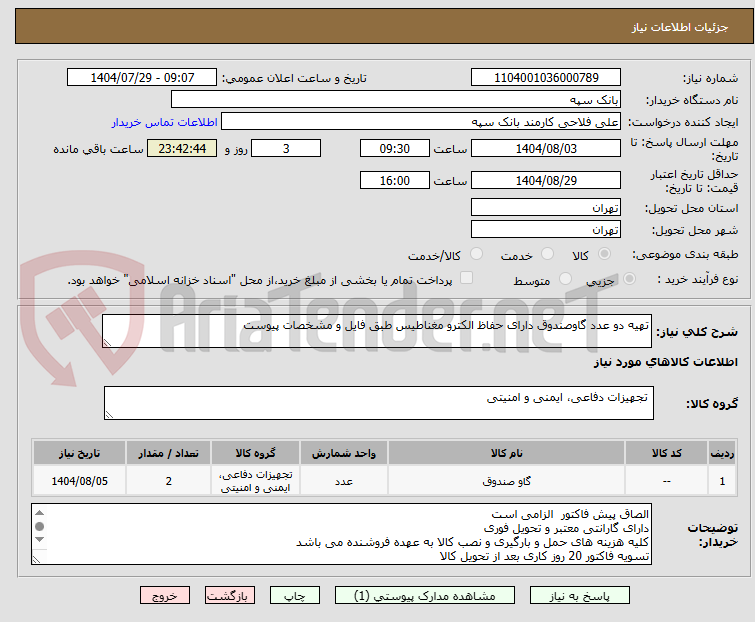
Task: Select the جزیی purchase type radio
Action: coord(629,279)
